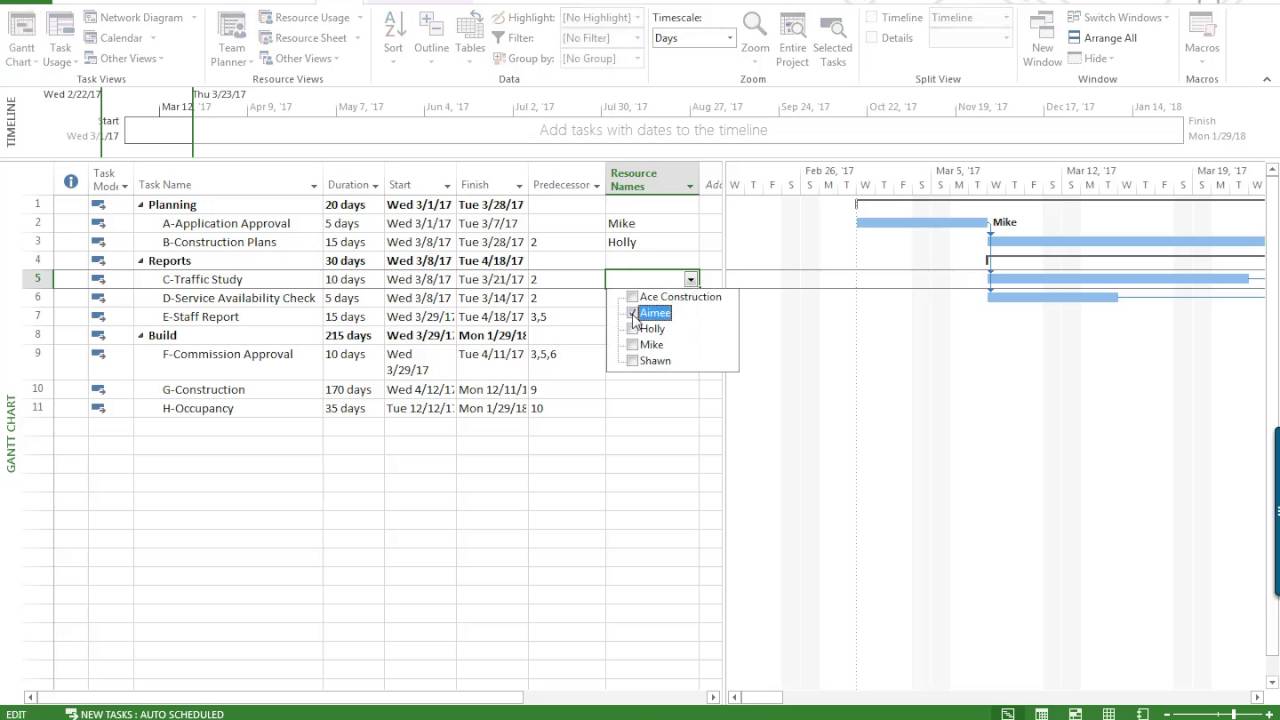This screenshot has width=1280, height=720.
Task: Zoom to Entire Project
Action: click(x=792, y=41)
